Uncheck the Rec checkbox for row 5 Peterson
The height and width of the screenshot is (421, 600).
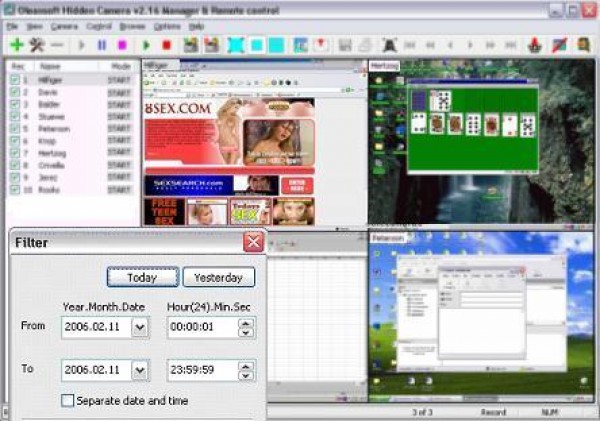click(x=15, y=129)
